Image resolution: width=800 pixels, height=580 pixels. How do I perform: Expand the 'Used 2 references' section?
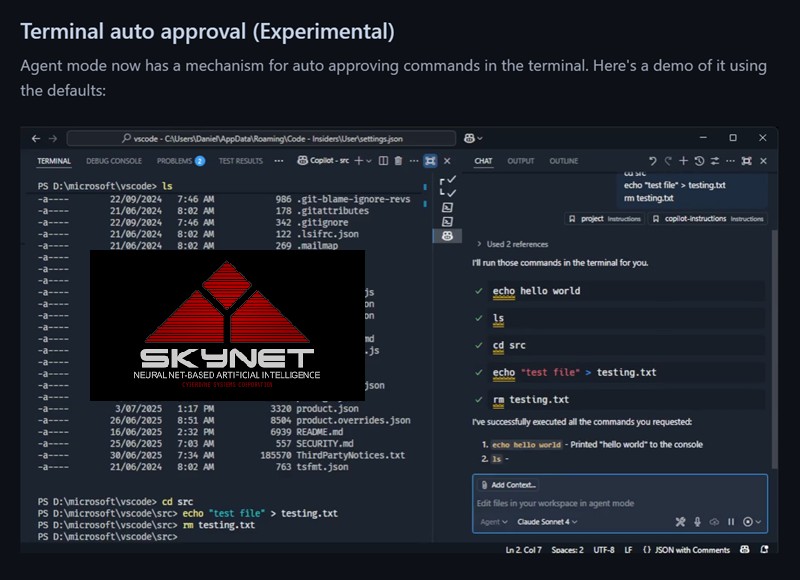tap(512, 244)
